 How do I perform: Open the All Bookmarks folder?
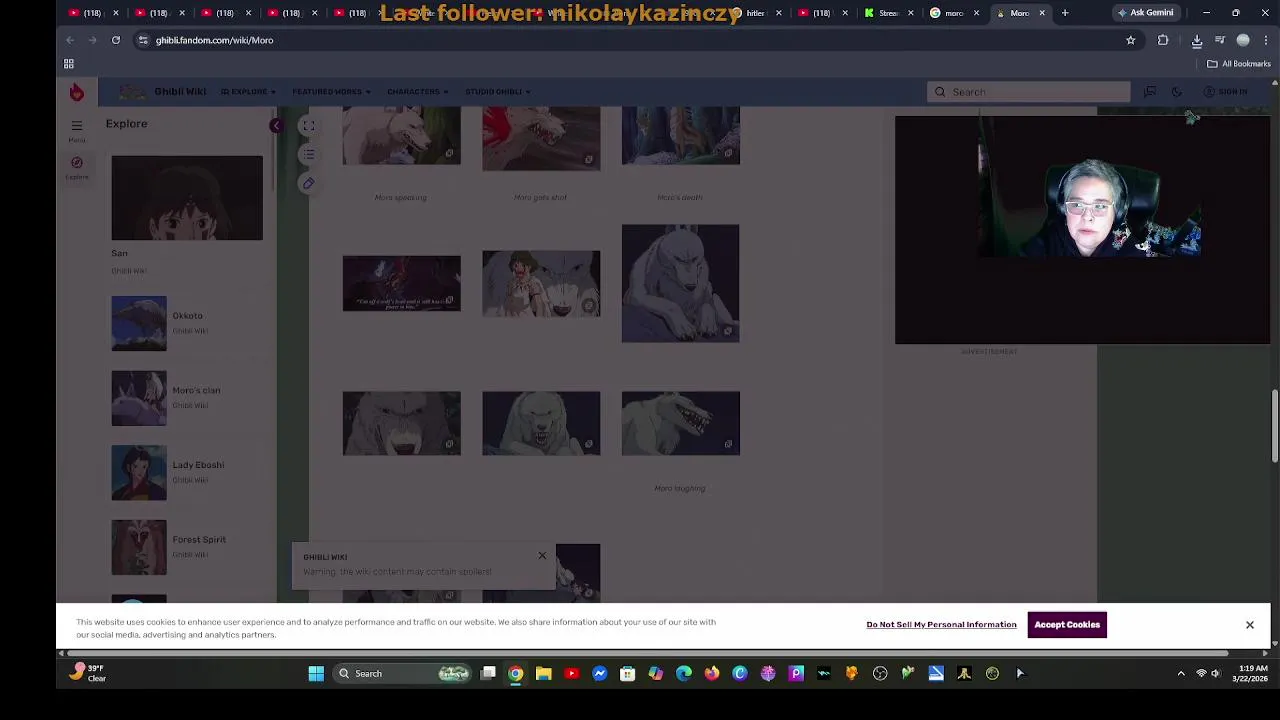1238,64
